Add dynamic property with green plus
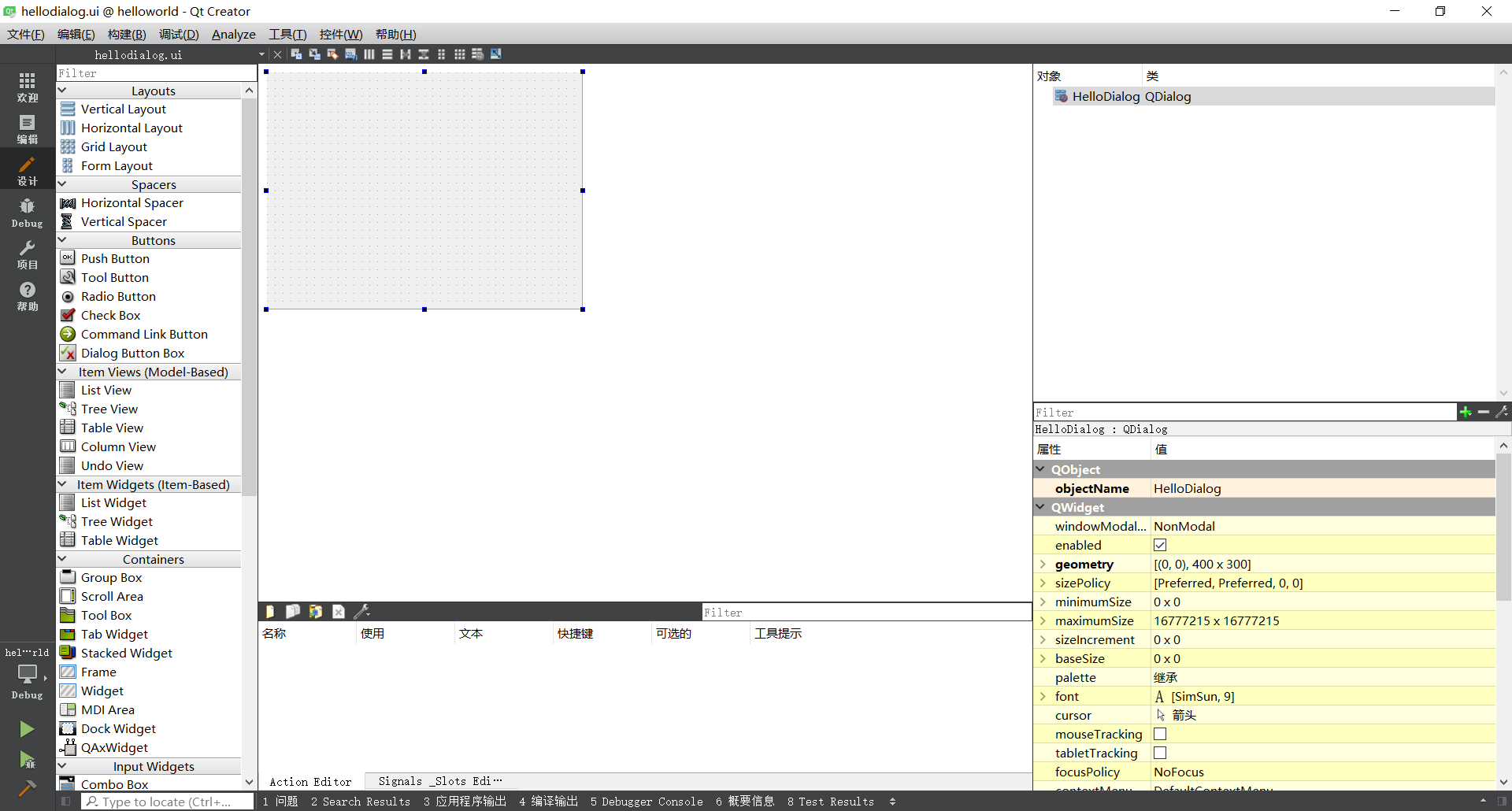Image resolution: width=1512 pixels, height=811 pixels. 1466,412
